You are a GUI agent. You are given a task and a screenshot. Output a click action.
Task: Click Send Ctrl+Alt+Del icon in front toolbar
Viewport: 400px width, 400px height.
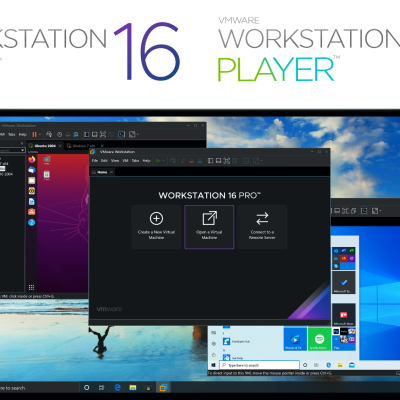tap(173, 161)
